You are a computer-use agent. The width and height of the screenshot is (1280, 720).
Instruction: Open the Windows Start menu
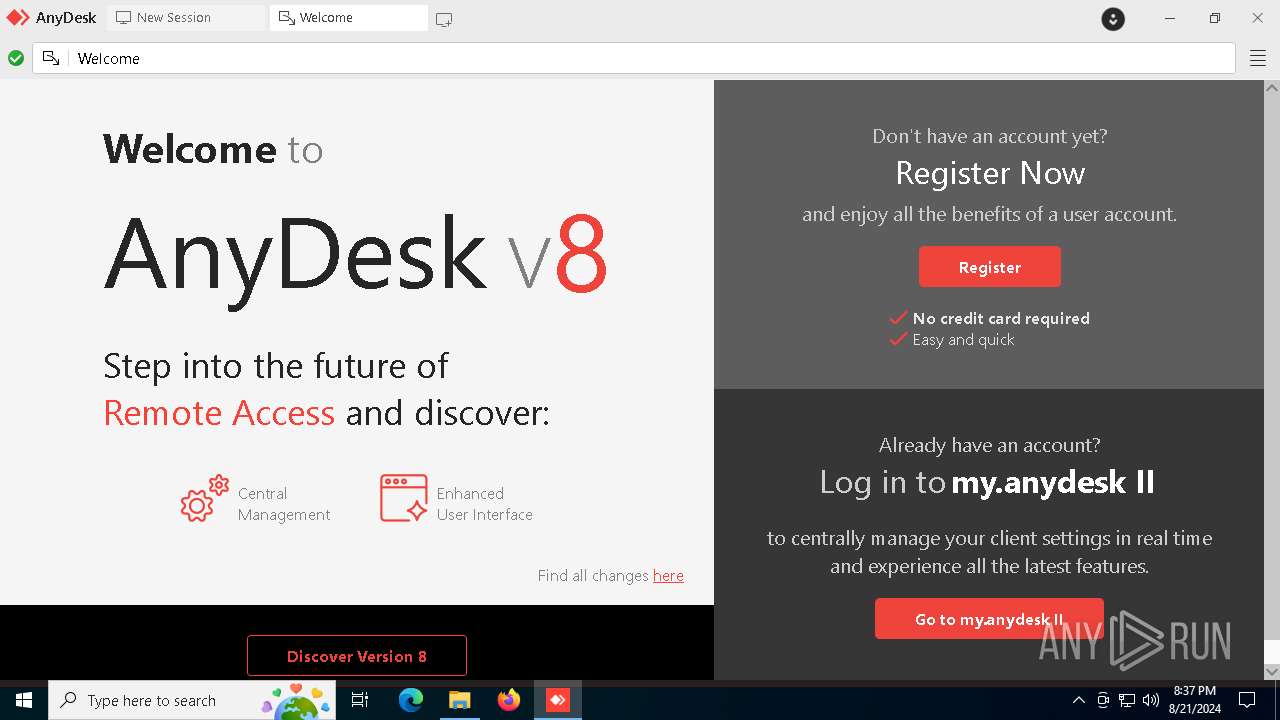[x=24, y=700]
